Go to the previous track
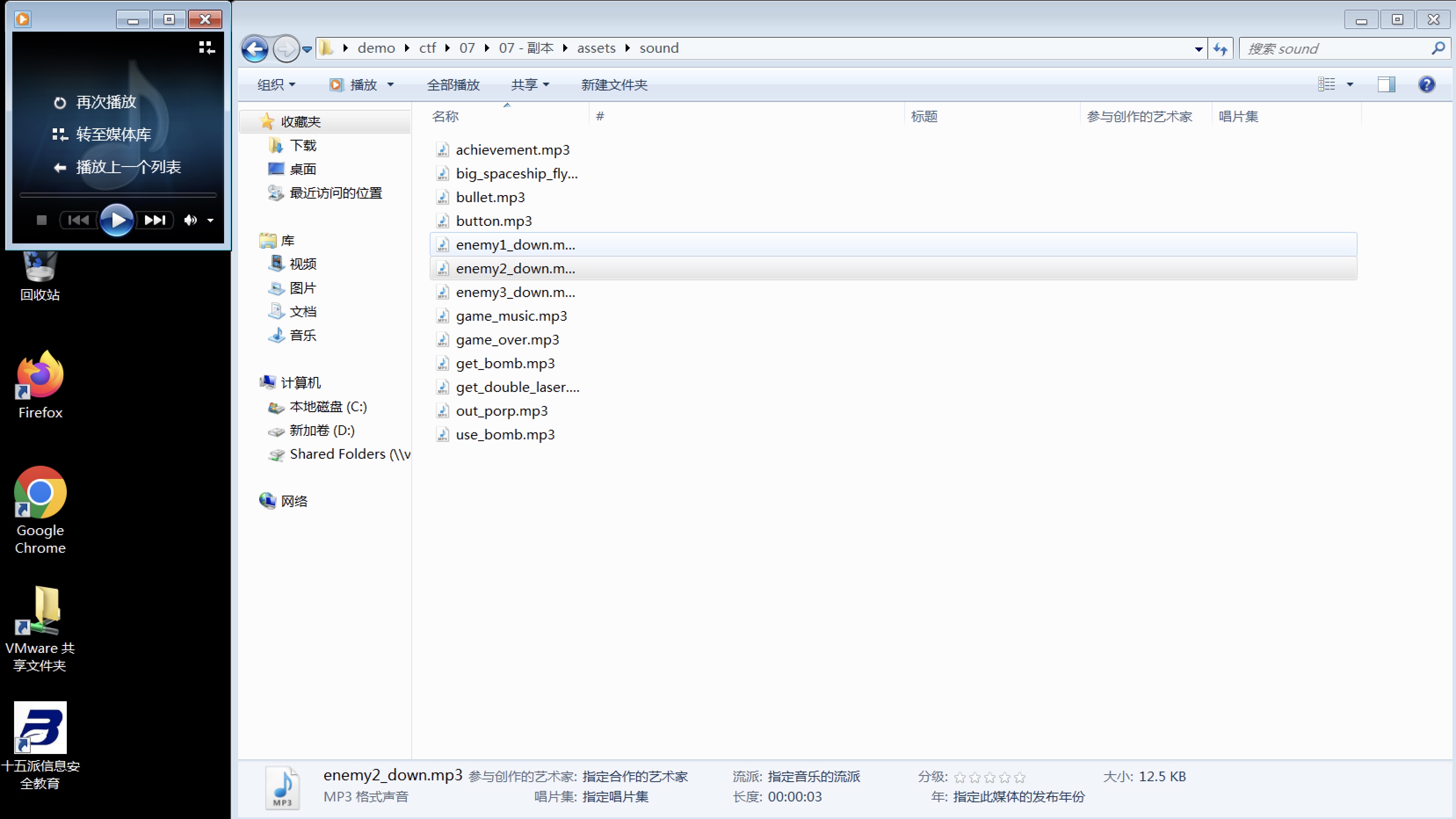This screenshot has height=819, width=1456. [79, 220]
